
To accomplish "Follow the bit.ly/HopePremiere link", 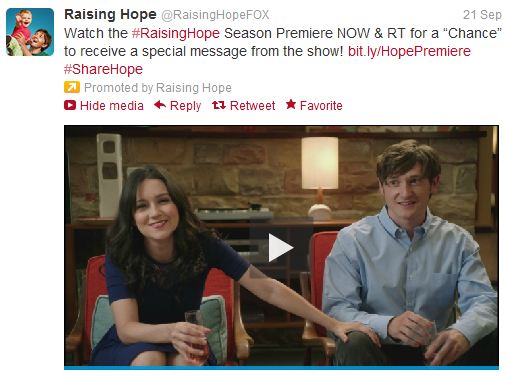I will pyautogui.click(x=409, y=51).
